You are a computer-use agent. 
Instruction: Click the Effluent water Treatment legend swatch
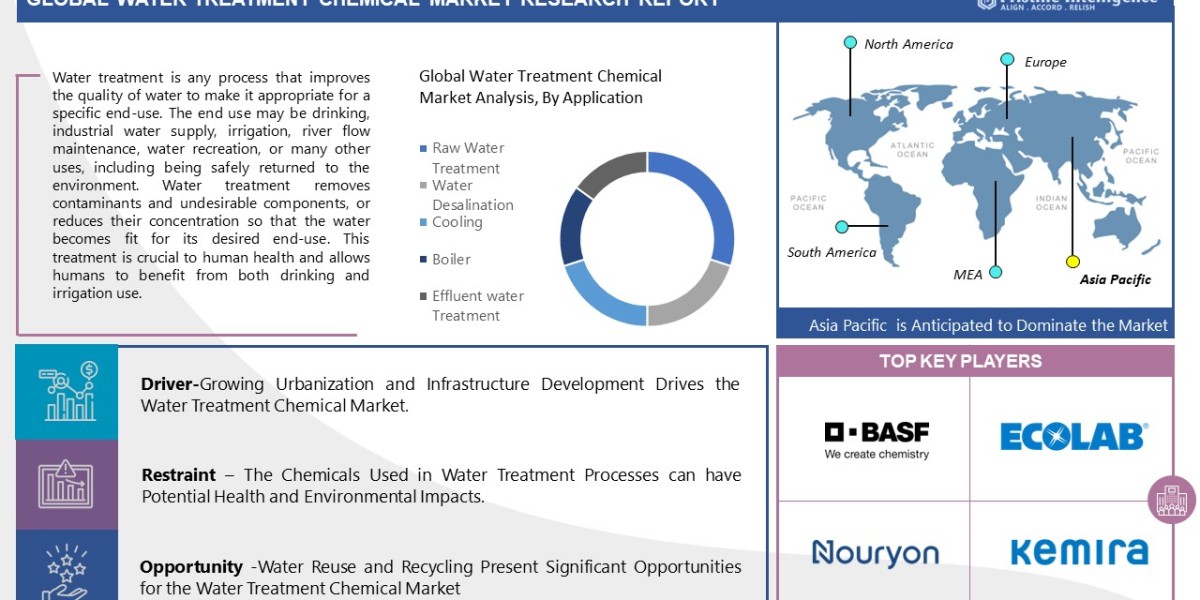coord(423,296)
